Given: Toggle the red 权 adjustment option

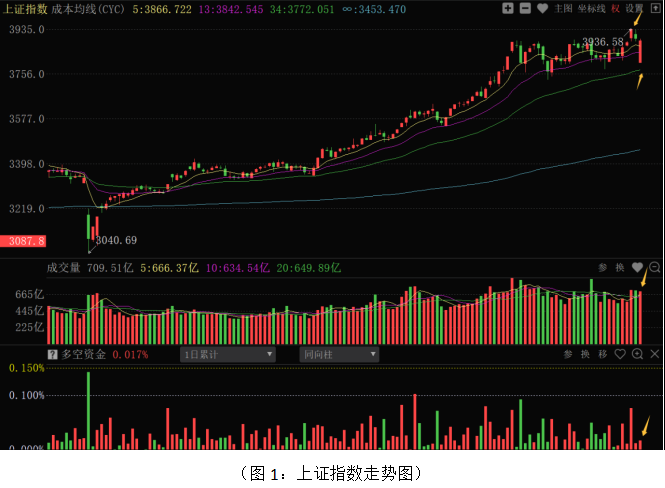Looking at the screenshot, I should click(x=615, y=8).
